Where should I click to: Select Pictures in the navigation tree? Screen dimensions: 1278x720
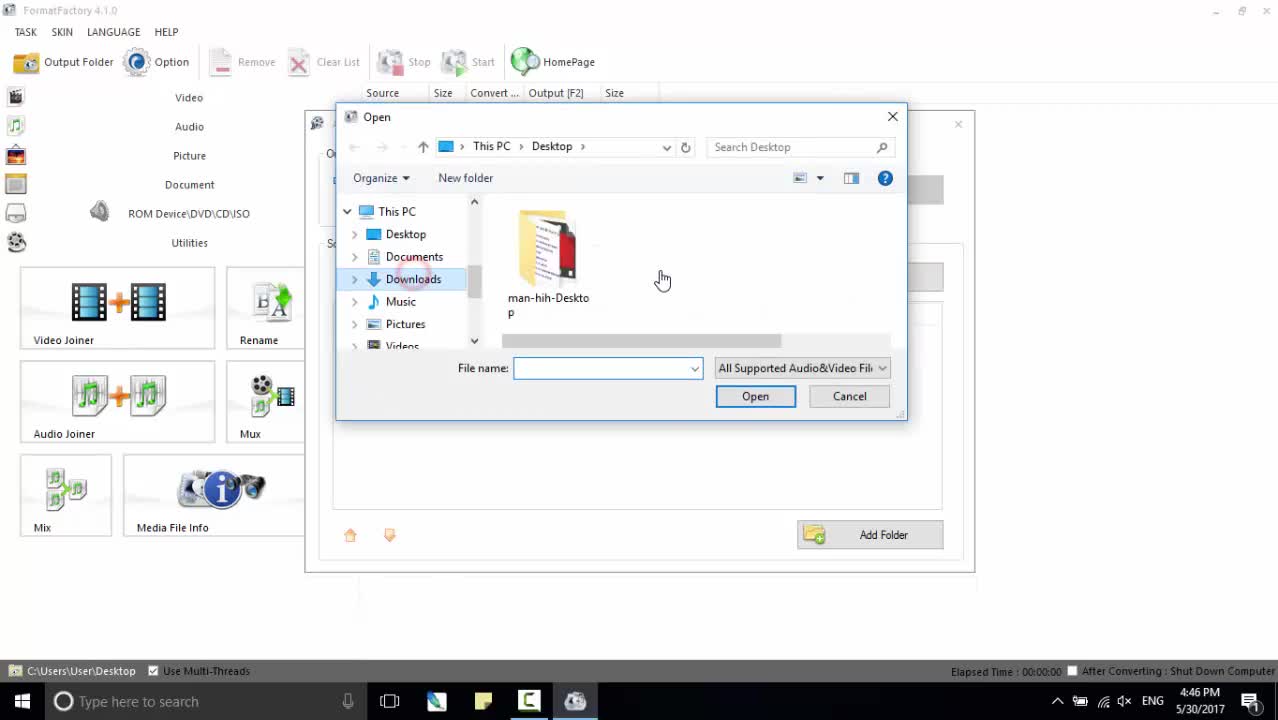click(x=405, y=324)
